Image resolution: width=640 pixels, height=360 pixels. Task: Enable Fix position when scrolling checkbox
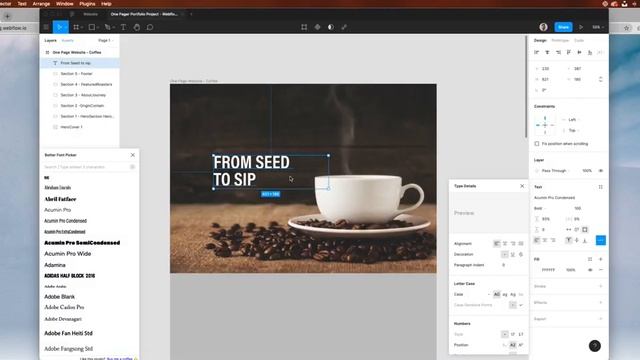pyautogui.click(x=537, y=144)
